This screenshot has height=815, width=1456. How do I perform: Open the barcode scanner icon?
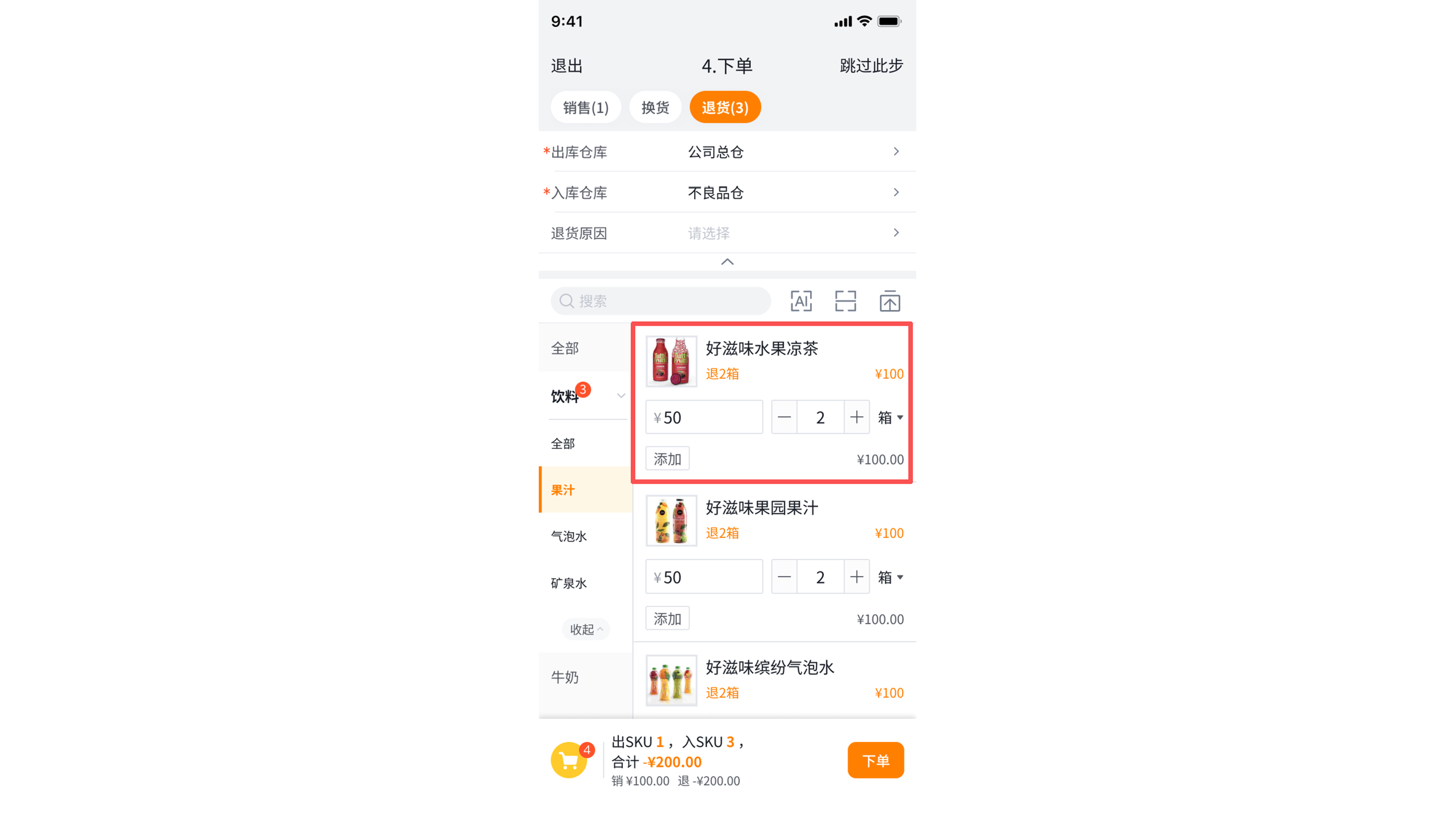pyautogui.click(x=845, y=301)
